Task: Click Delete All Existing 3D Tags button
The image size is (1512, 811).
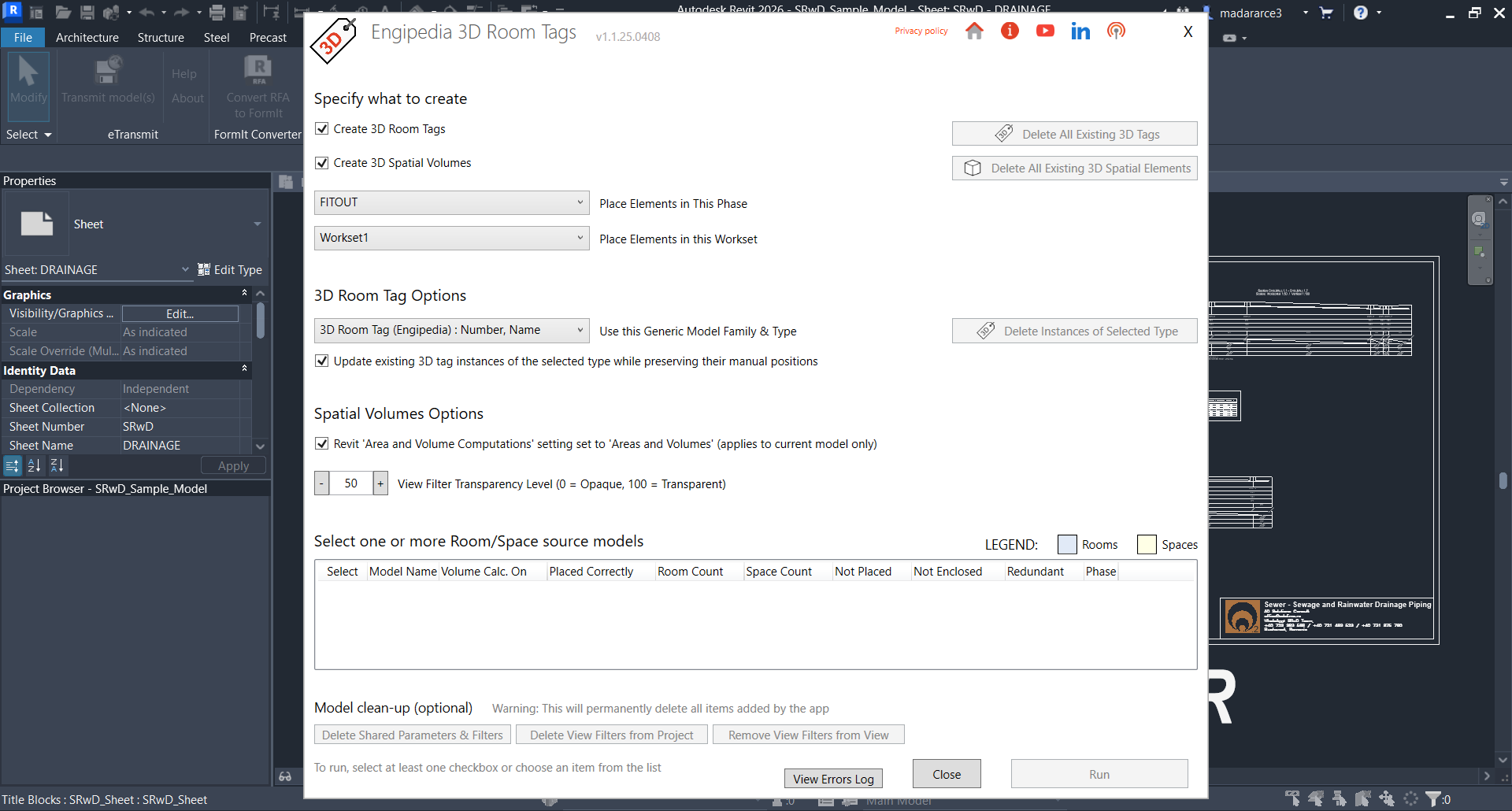Action: pos(1074,134)
